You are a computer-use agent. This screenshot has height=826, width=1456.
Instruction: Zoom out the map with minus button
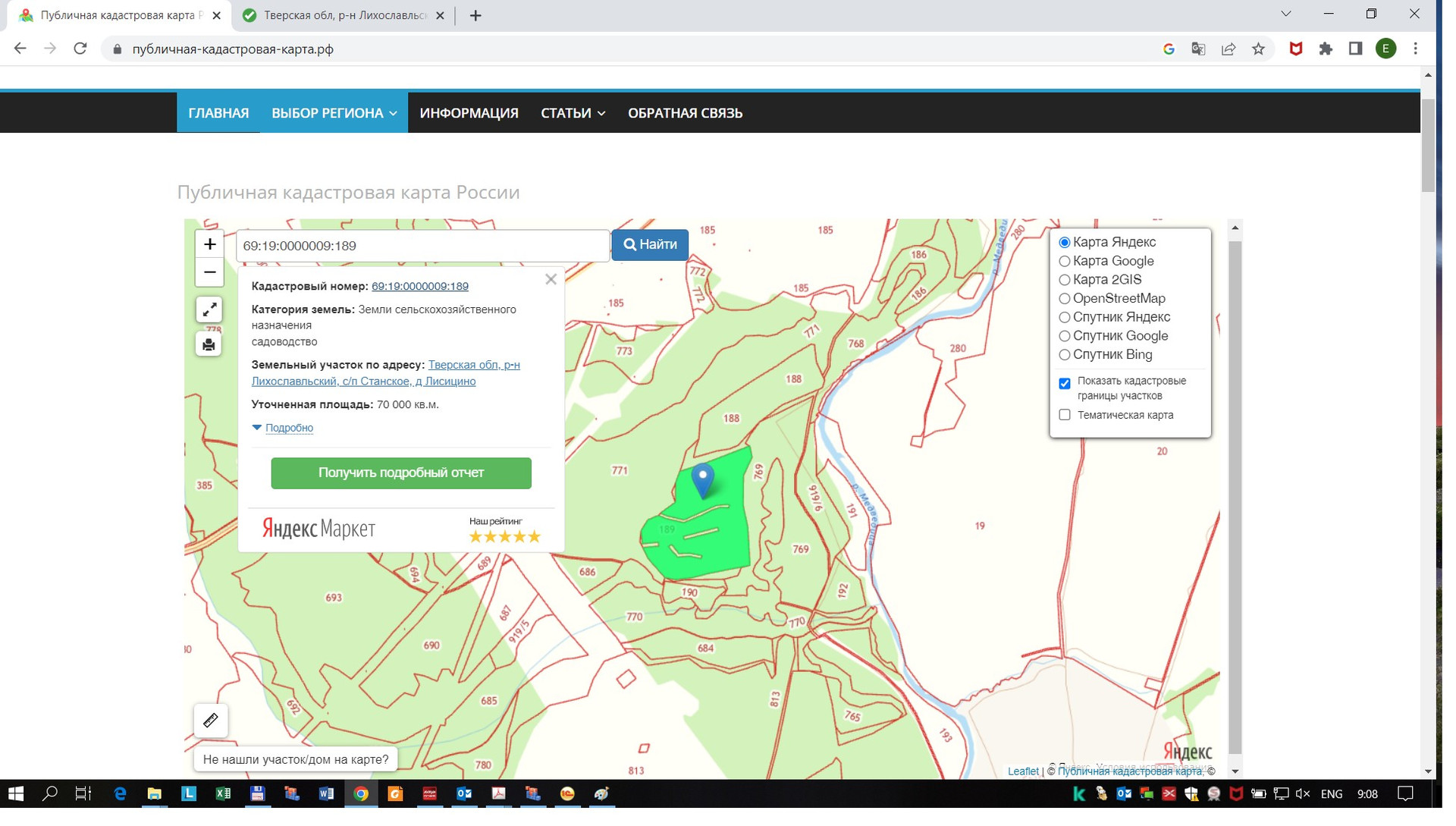pos(209,272)
